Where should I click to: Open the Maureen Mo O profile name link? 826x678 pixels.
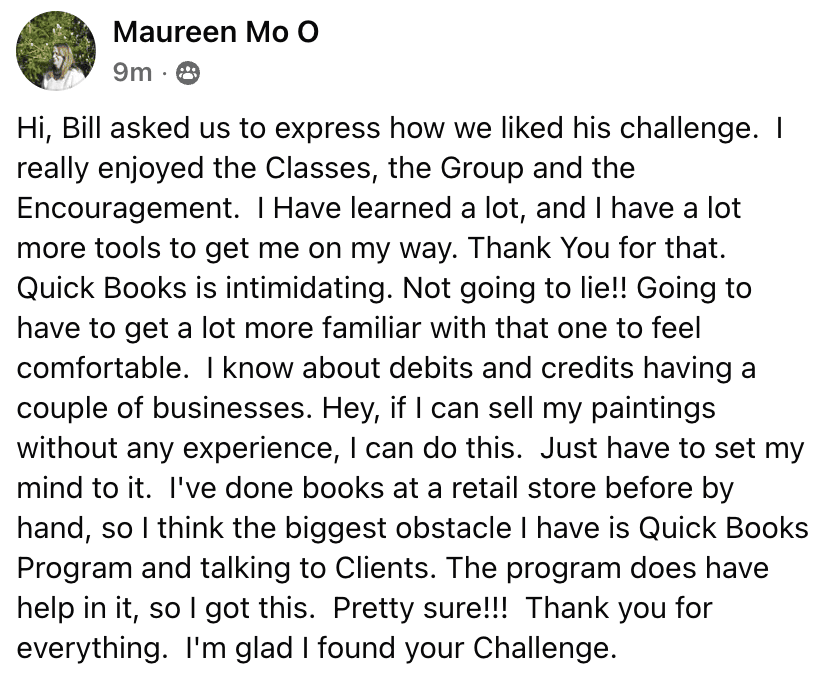216,33
